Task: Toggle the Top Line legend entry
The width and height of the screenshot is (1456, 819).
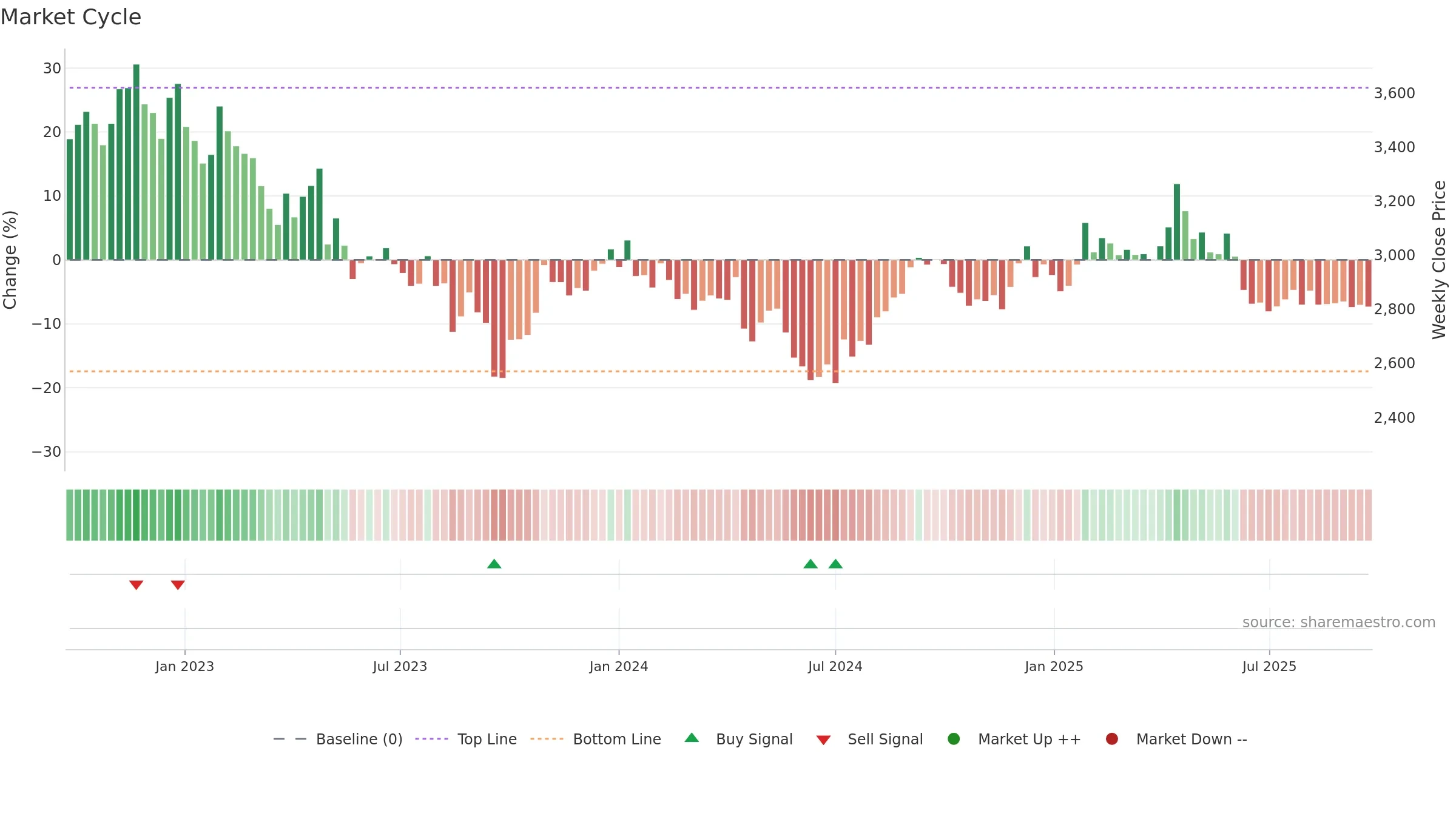Action: pyautogui.click(x=466, y=739)
